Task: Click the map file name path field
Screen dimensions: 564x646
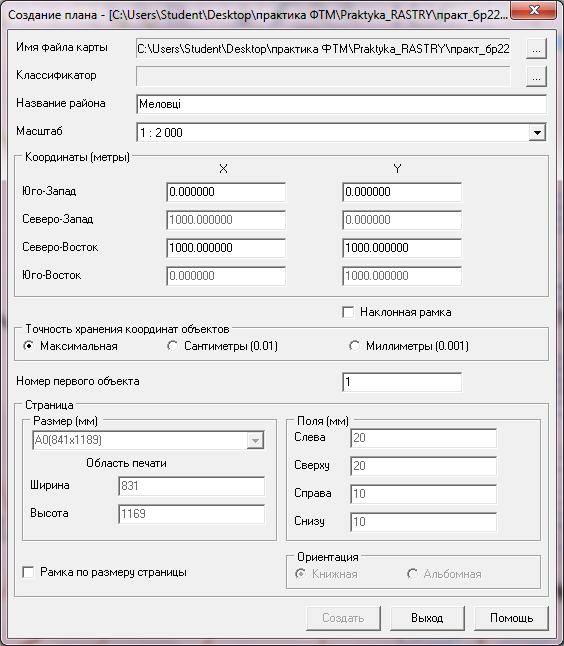Action: [323, 49]
